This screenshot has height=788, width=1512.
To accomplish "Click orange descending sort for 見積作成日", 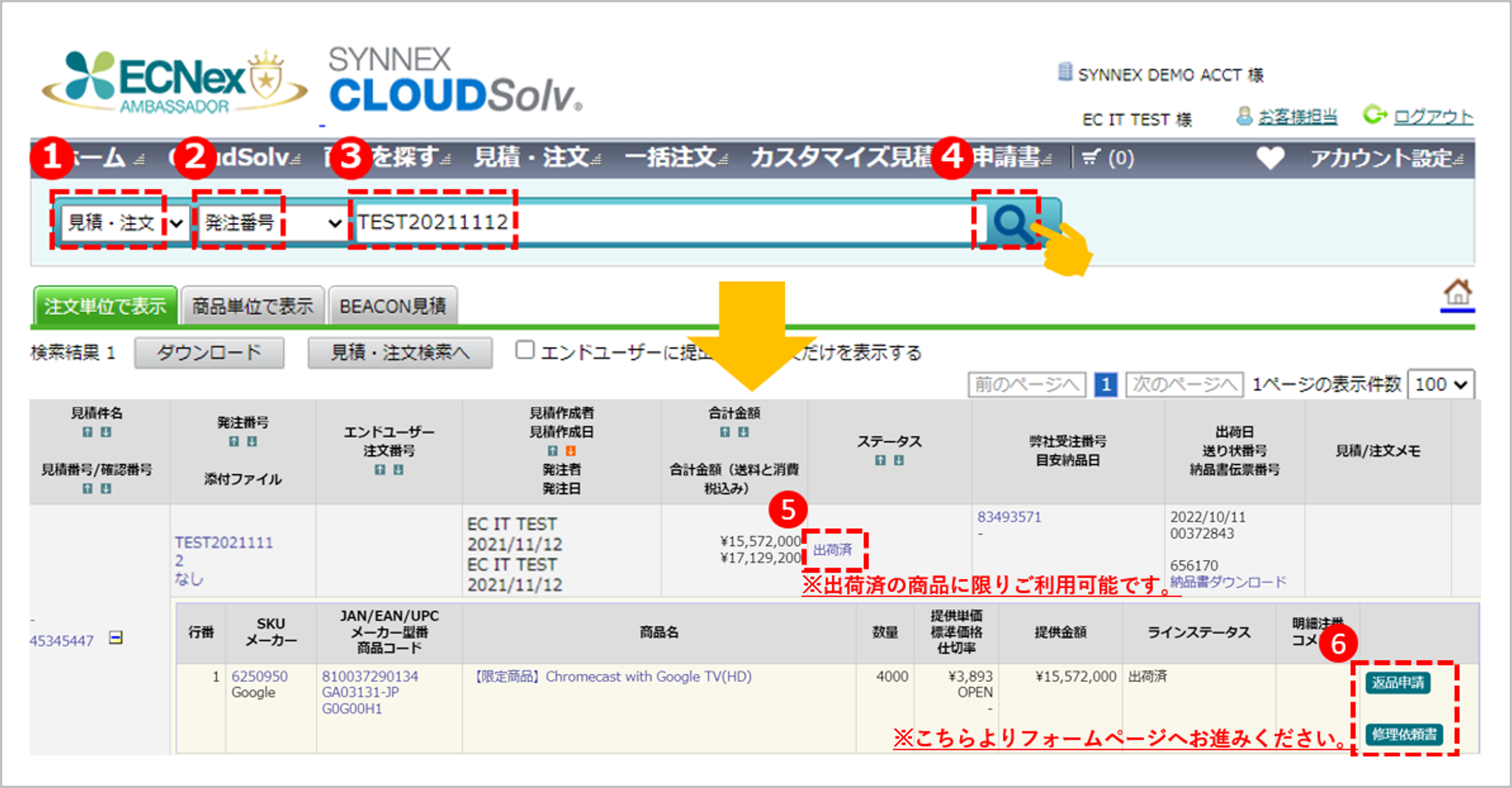I will tap(571, 451).
